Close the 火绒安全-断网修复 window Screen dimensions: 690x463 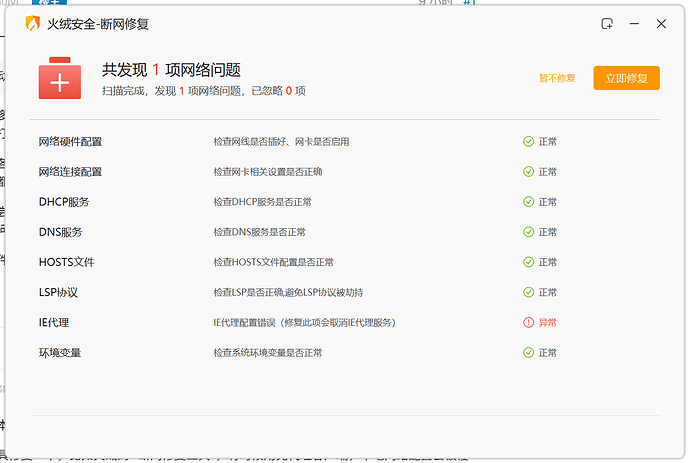coord(661,24)
